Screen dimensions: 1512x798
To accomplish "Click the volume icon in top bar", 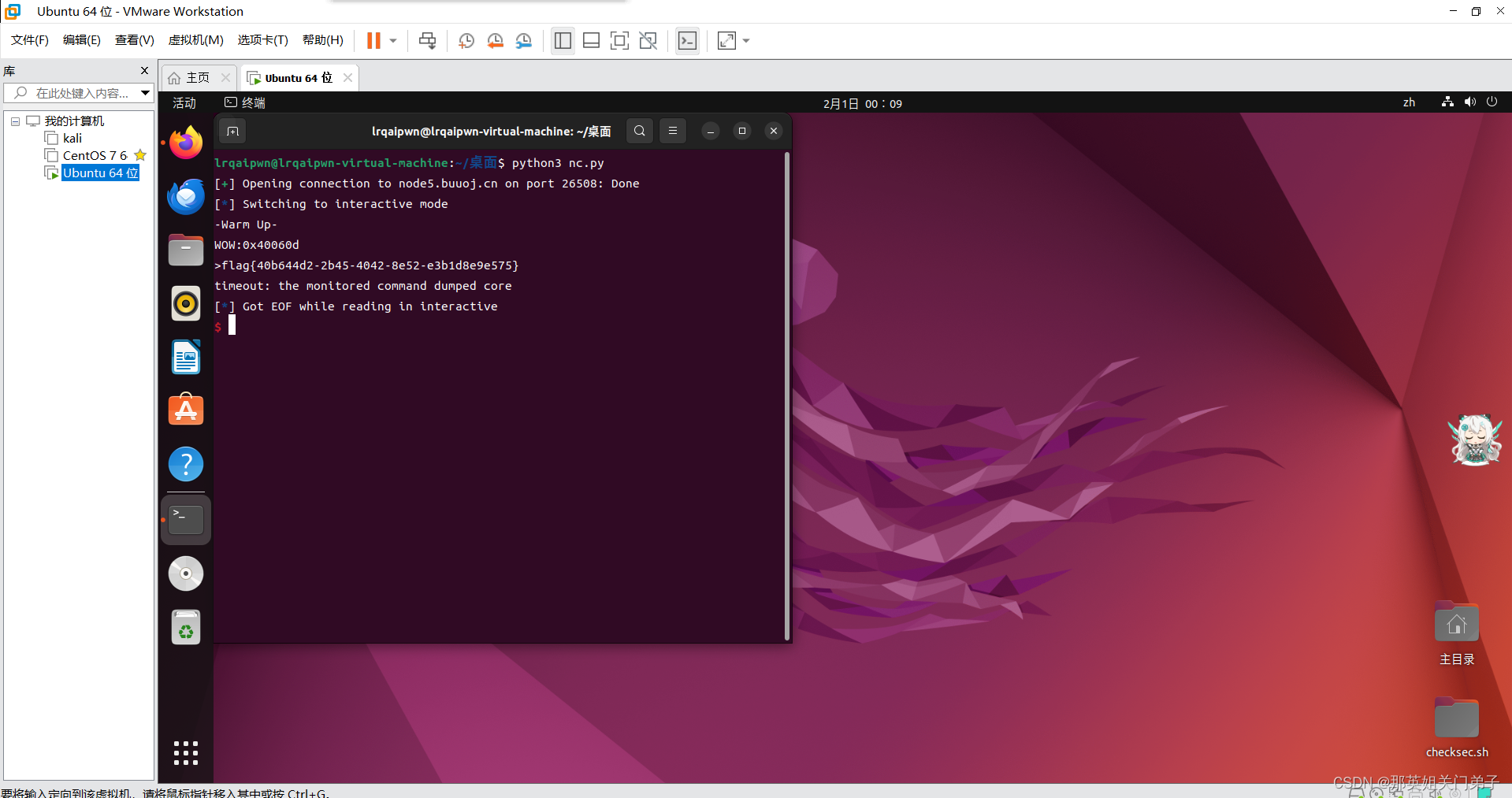I will (x=1469, y=102).
